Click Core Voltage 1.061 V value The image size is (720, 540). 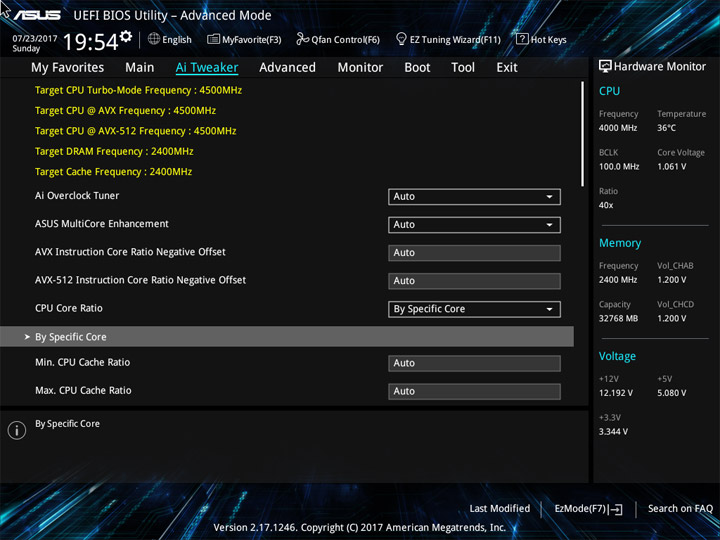tap(671, 167)
